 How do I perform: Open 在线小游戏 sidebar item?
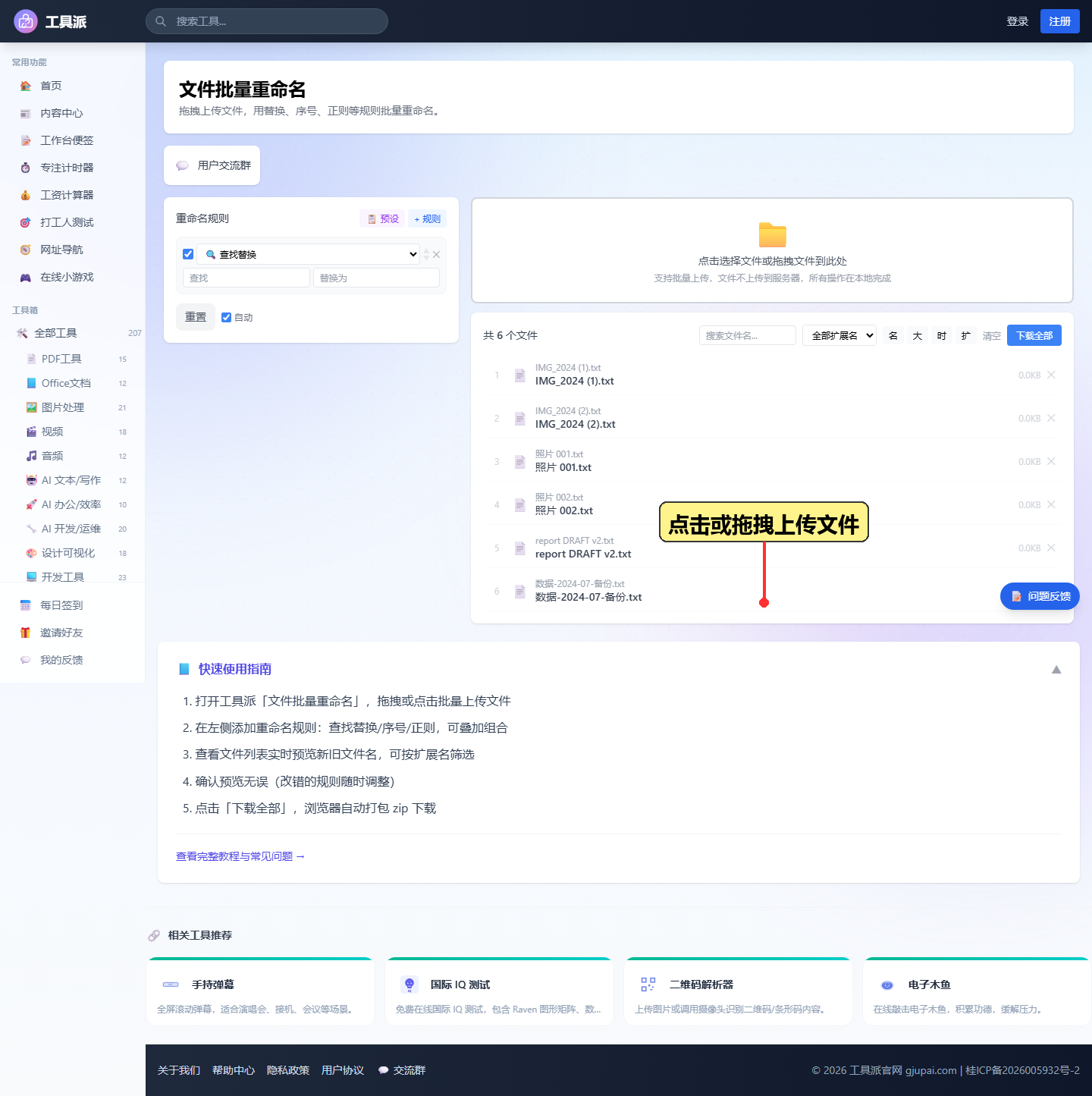72,277
